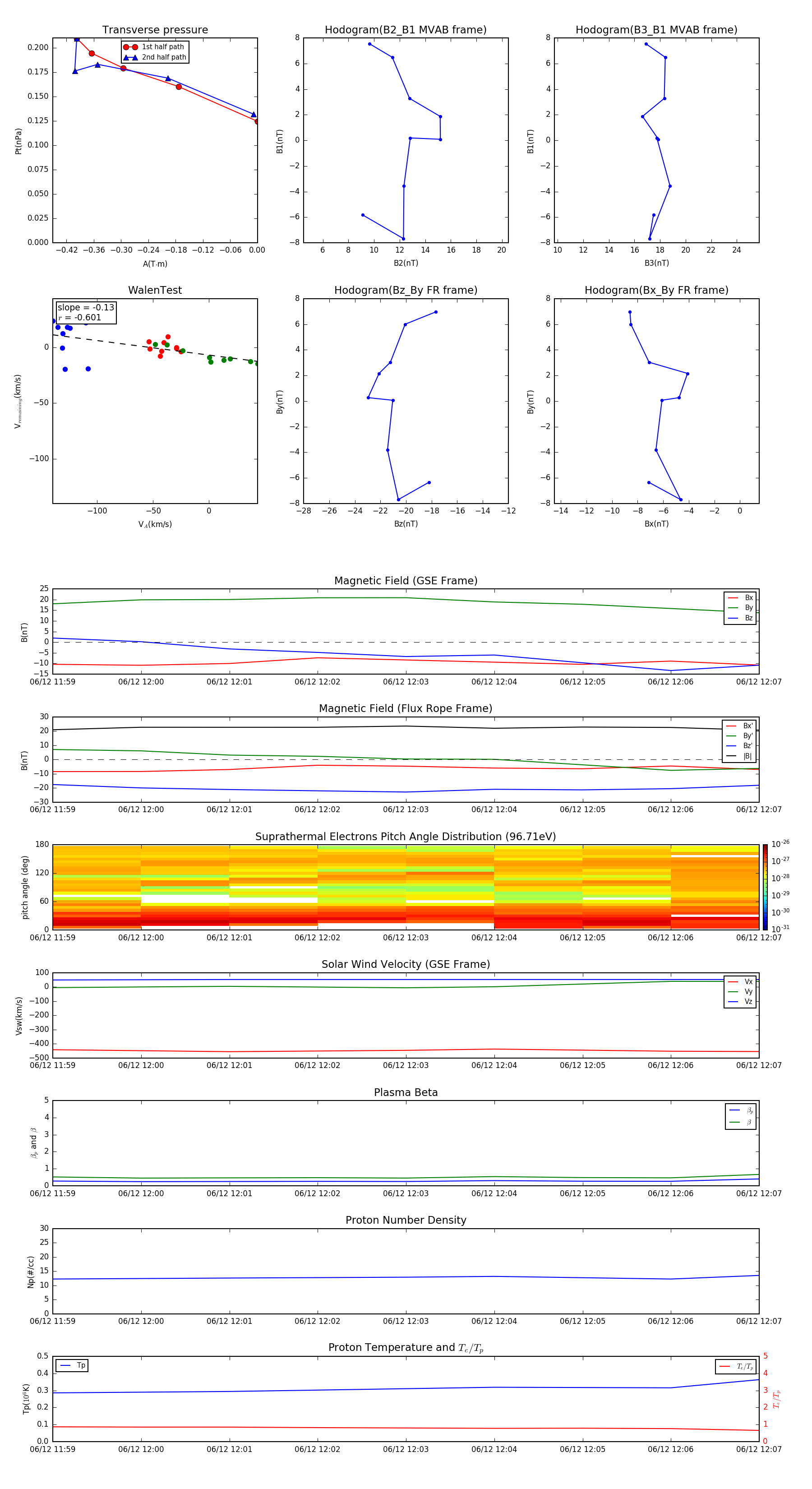Click the By legend entry in GSE magnetic field plot
Image resolution: width=812 pixels, height=1489 pixels.
click(740, 607)
